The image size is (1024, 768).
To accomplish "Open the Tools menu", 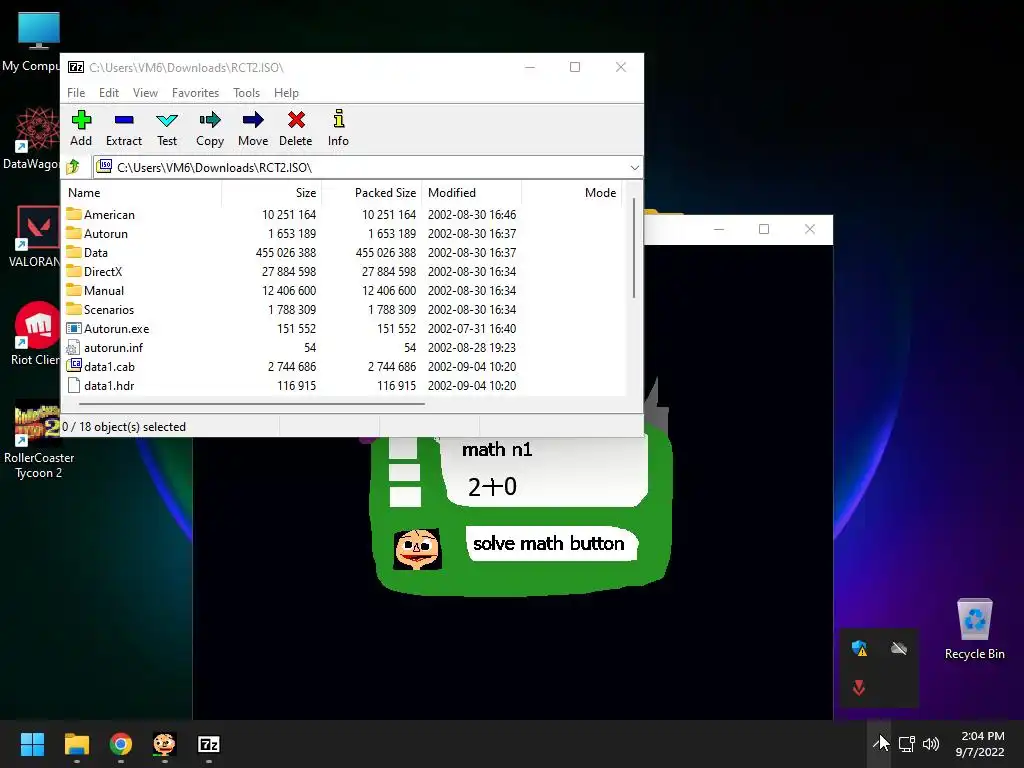I will 246,93.
